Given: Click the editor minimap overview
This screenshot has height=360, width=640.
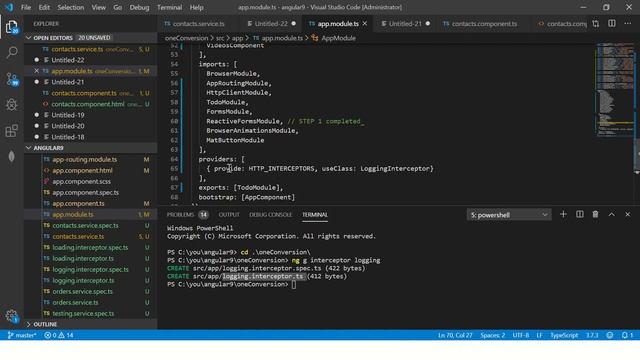Looking at the screenshot, I should 615,89.
